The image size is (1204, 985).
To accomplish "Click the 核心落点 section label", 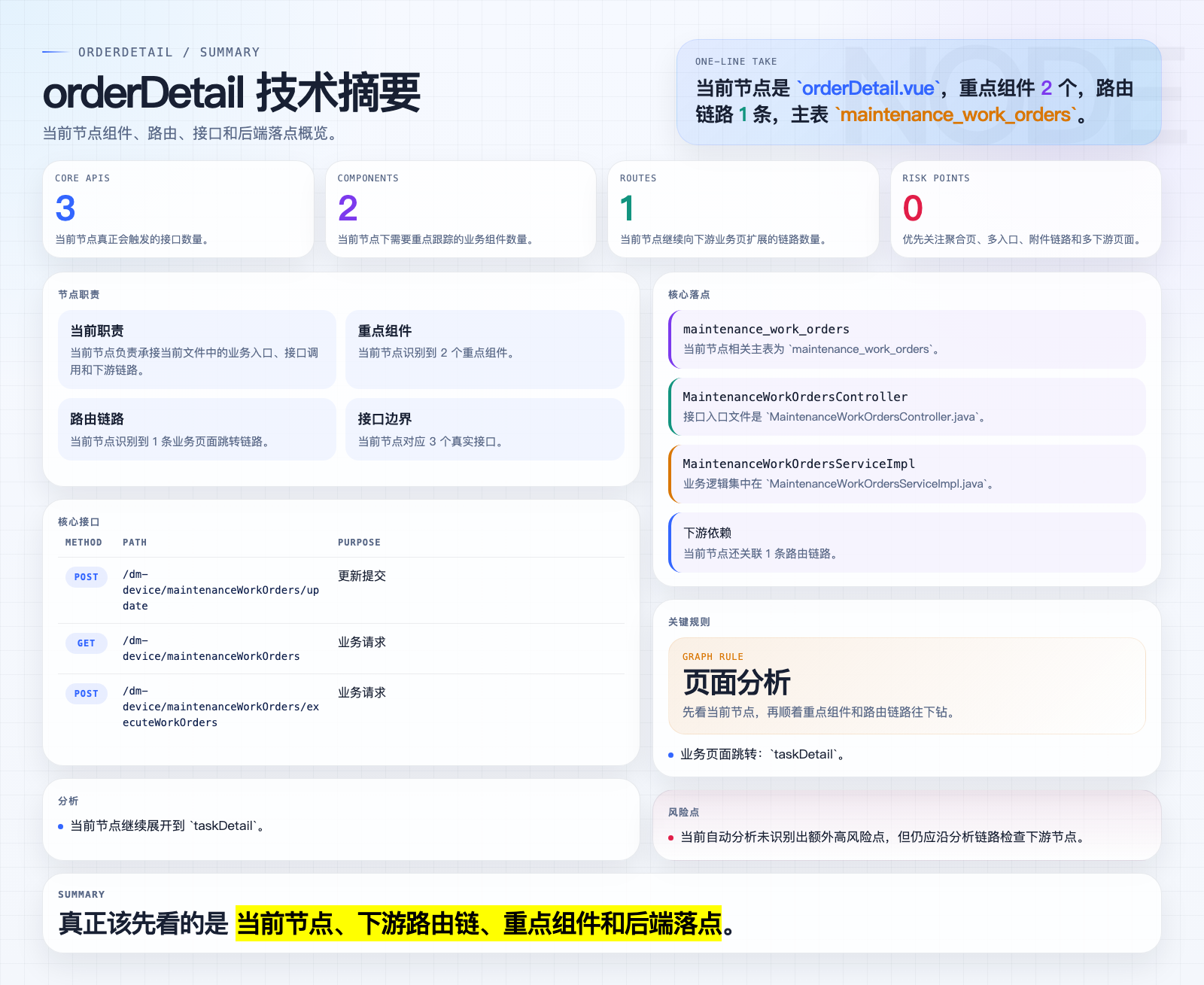I will [x=689, y=294].
